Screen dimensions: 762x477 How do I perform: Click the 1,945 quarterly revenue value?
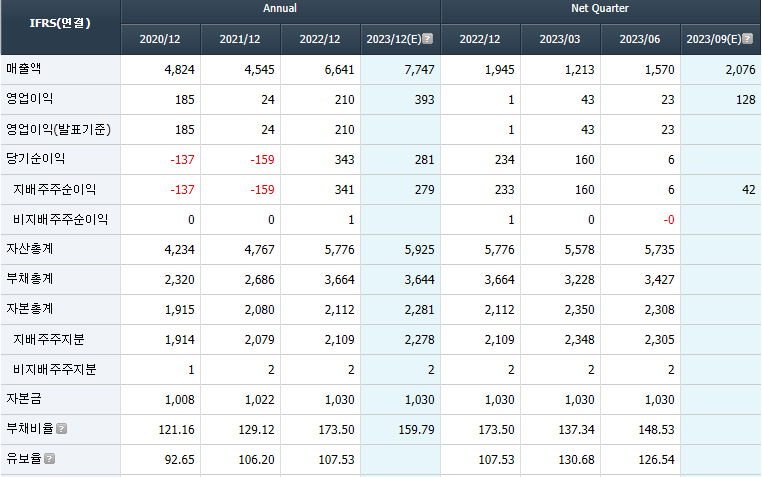pyautogui.click(x=500, y=69)
